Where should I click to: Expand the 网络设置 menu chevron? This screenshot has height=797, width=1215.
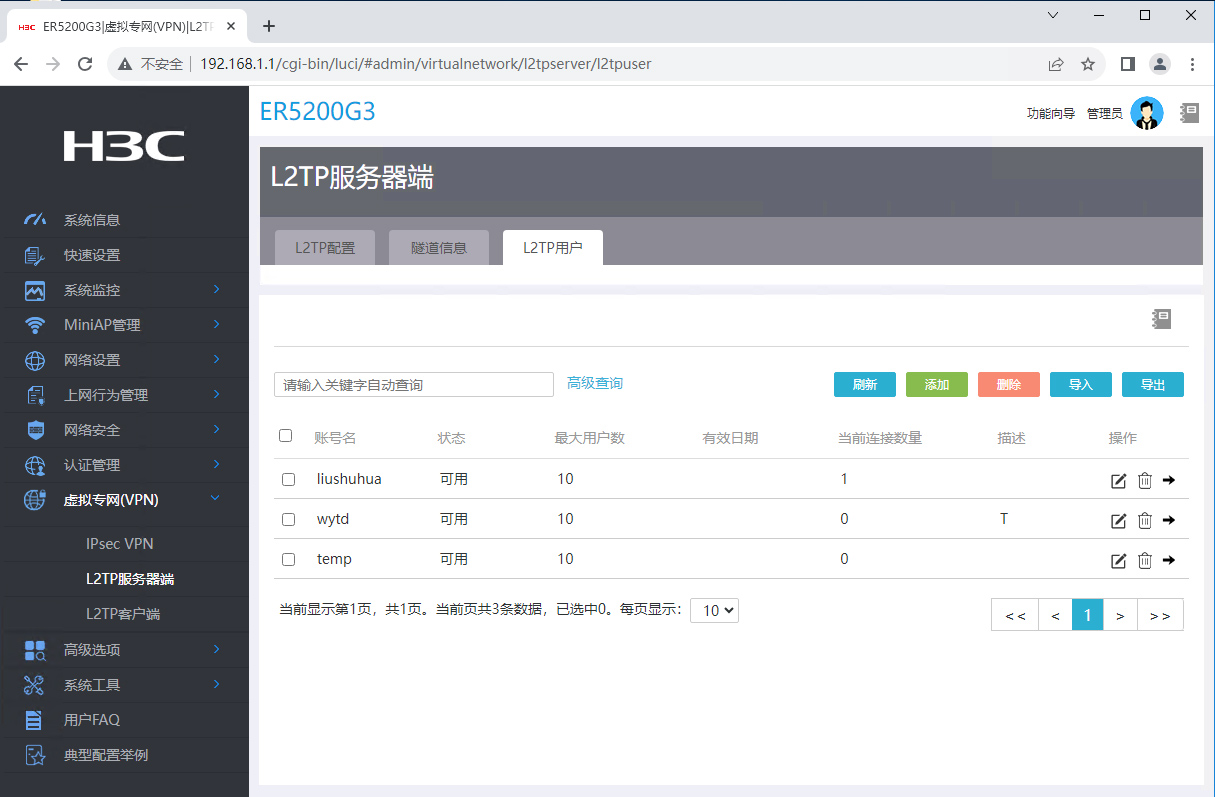tap(216, 359)
